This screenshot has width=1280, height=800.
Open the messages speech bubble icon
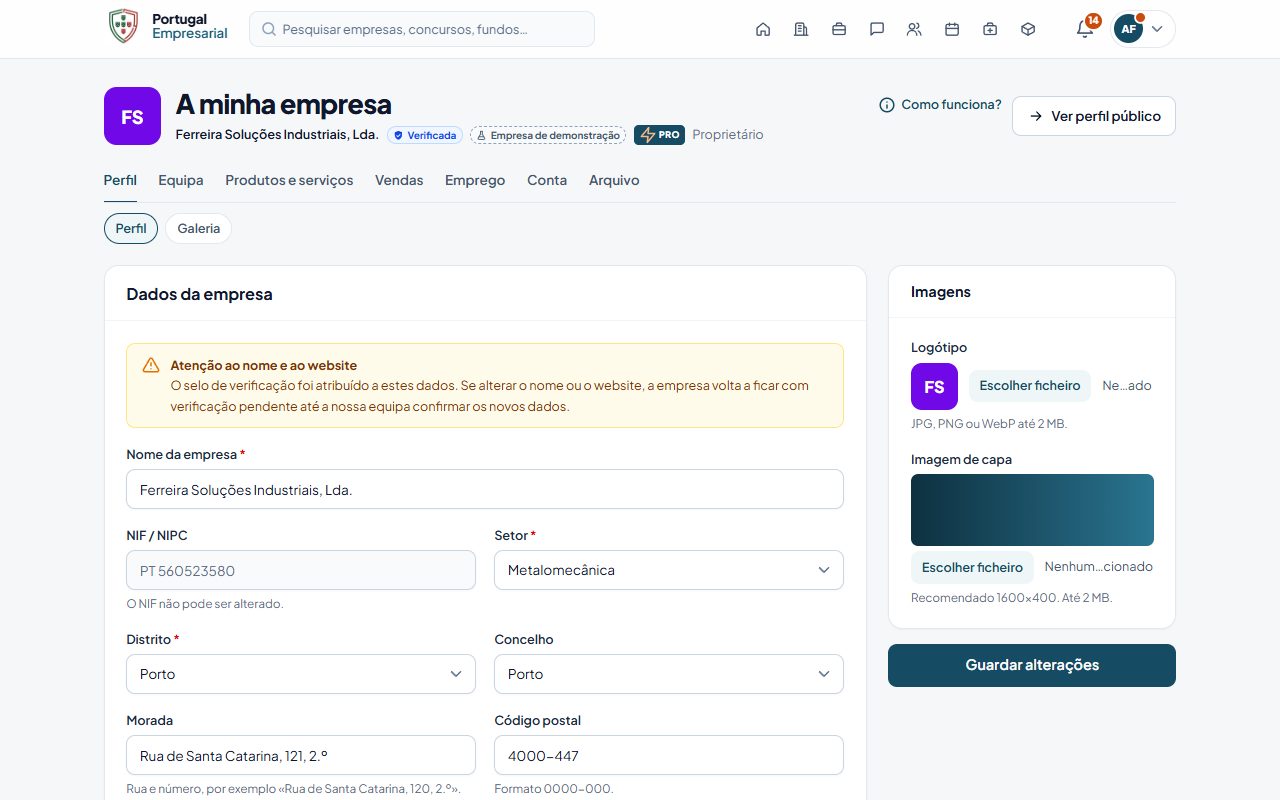coord(877,29)
